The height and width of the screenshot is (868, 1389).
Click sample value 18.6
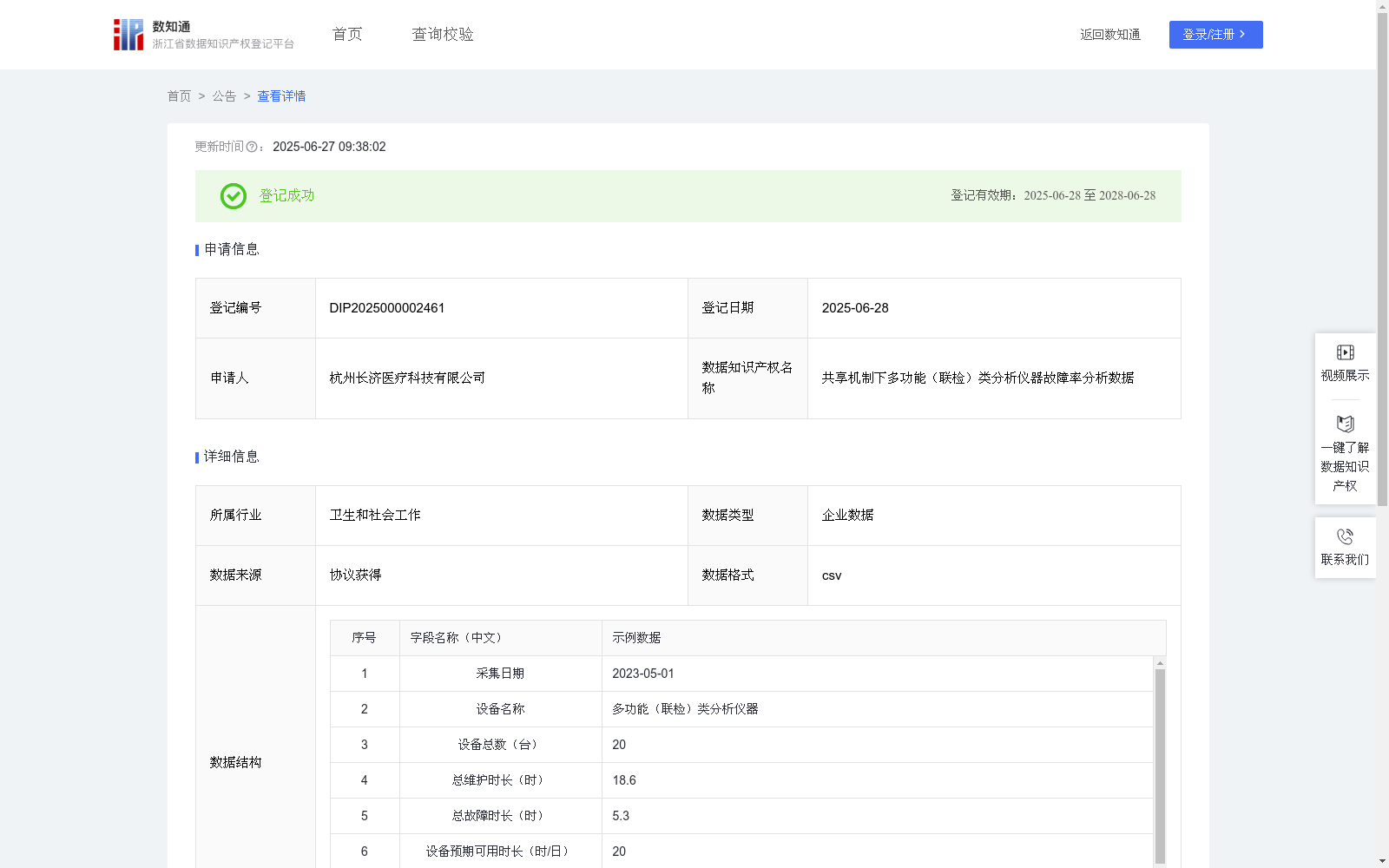click(624, 780)
